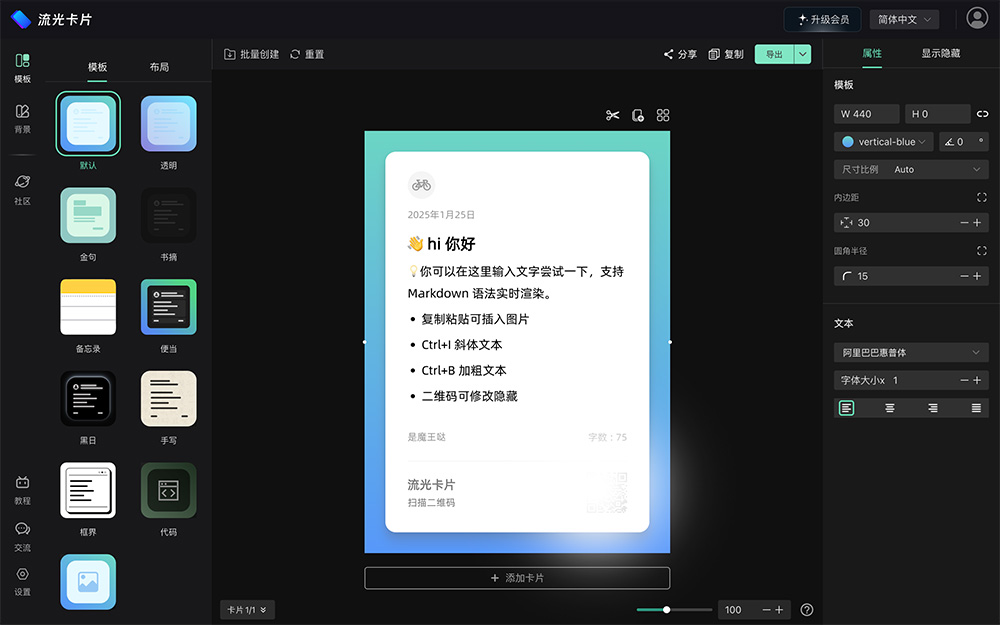Toggle the W/H chain link icon
The width and height of the screenshot is (1000, 625).
pyautogui.click(x=984, y=113)
